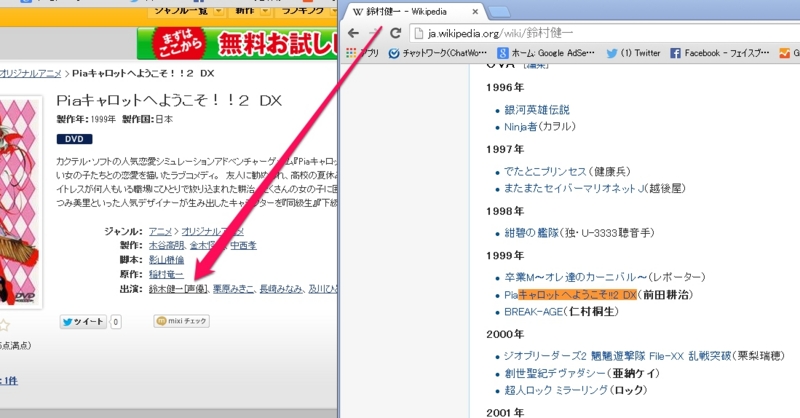Screen dimensions: 800x418
Task: Go back in the Wikipedia browser window
Action: [353, 33]
